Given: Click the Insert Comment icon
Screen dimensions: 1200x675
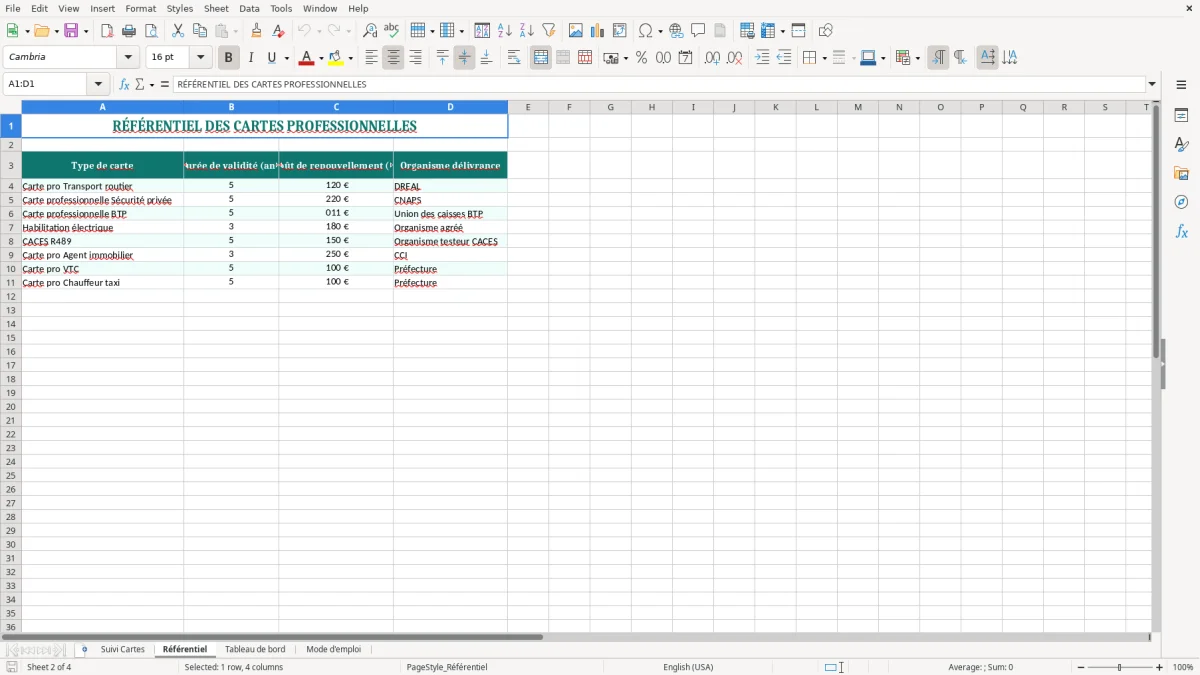Looking at the screenshot, I should (698, 31).
